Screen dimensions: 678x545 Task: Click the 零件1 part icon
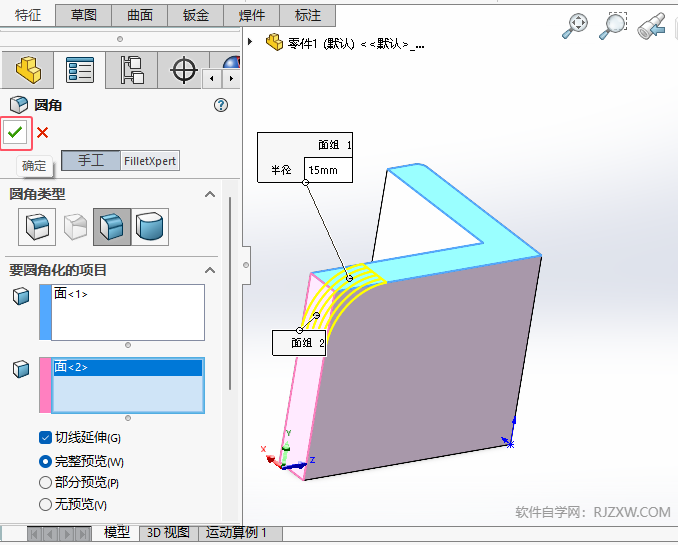coord(274,42)
